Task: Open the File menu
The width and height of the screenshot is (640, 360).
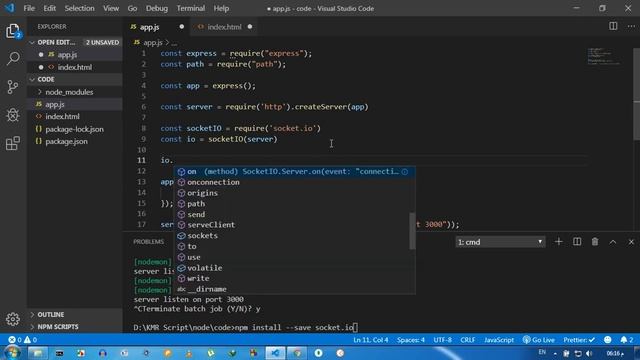Action: coord(29,8)
